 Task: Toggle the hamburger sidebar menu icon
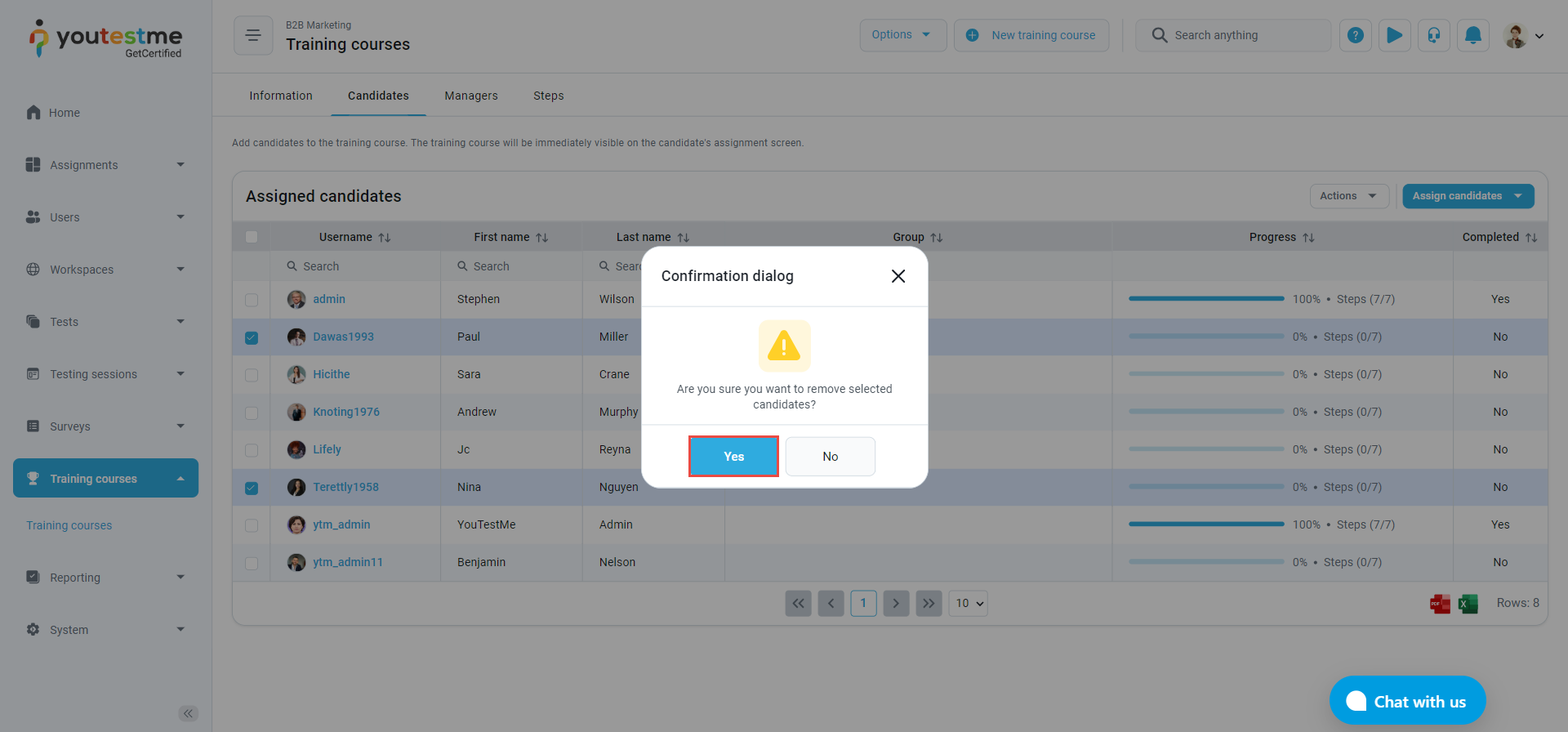point(253,35)
